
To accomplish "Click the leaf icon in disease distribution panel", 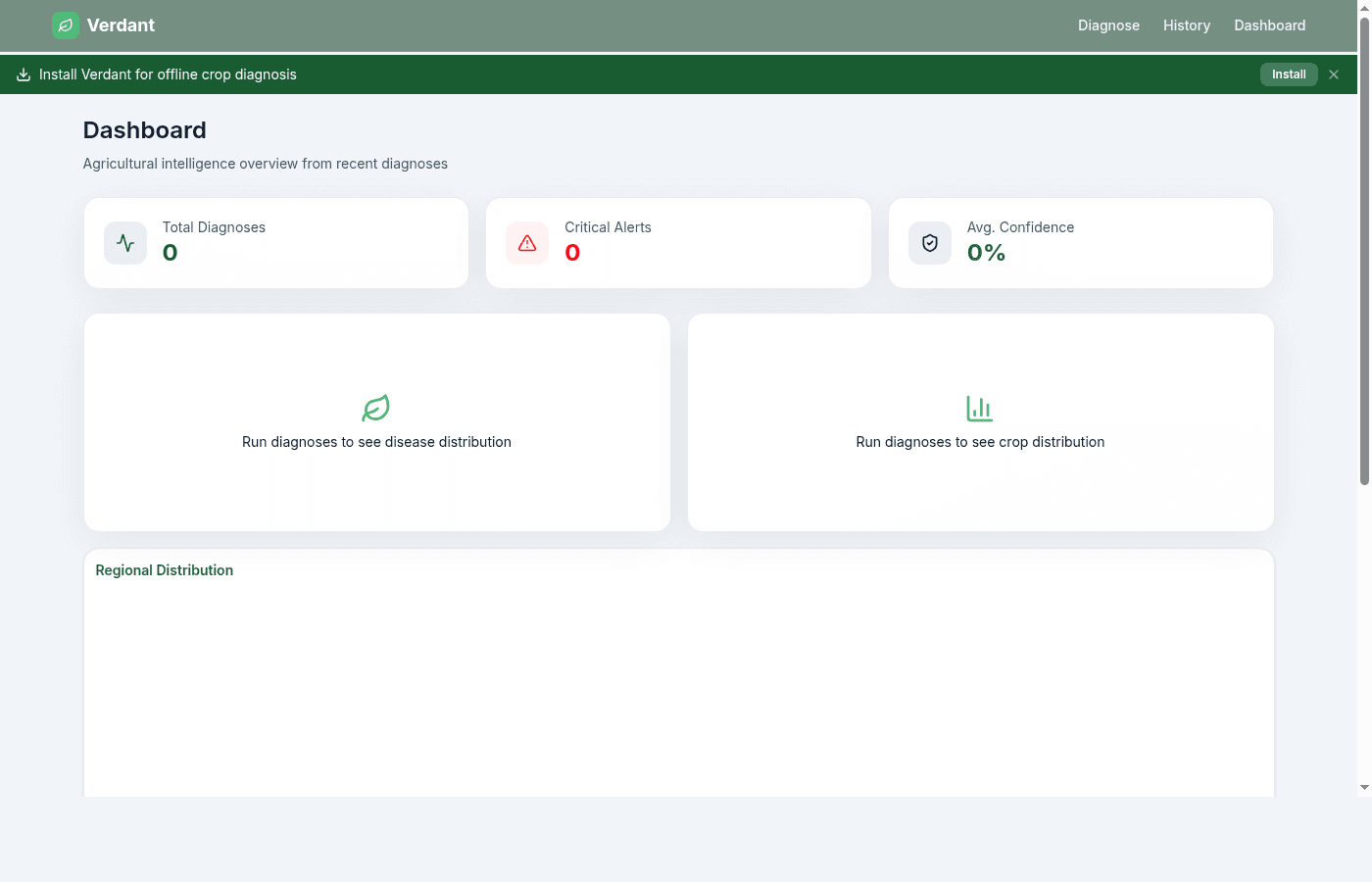I will tap(376, 408).
